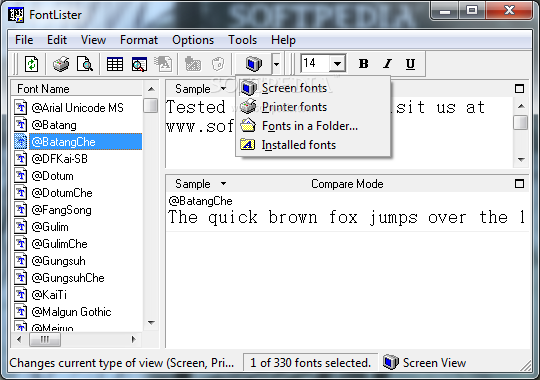Viewport: 540px width, 380px height.
Task: Open the font size 14 dropdown
Action: [338, 63]
